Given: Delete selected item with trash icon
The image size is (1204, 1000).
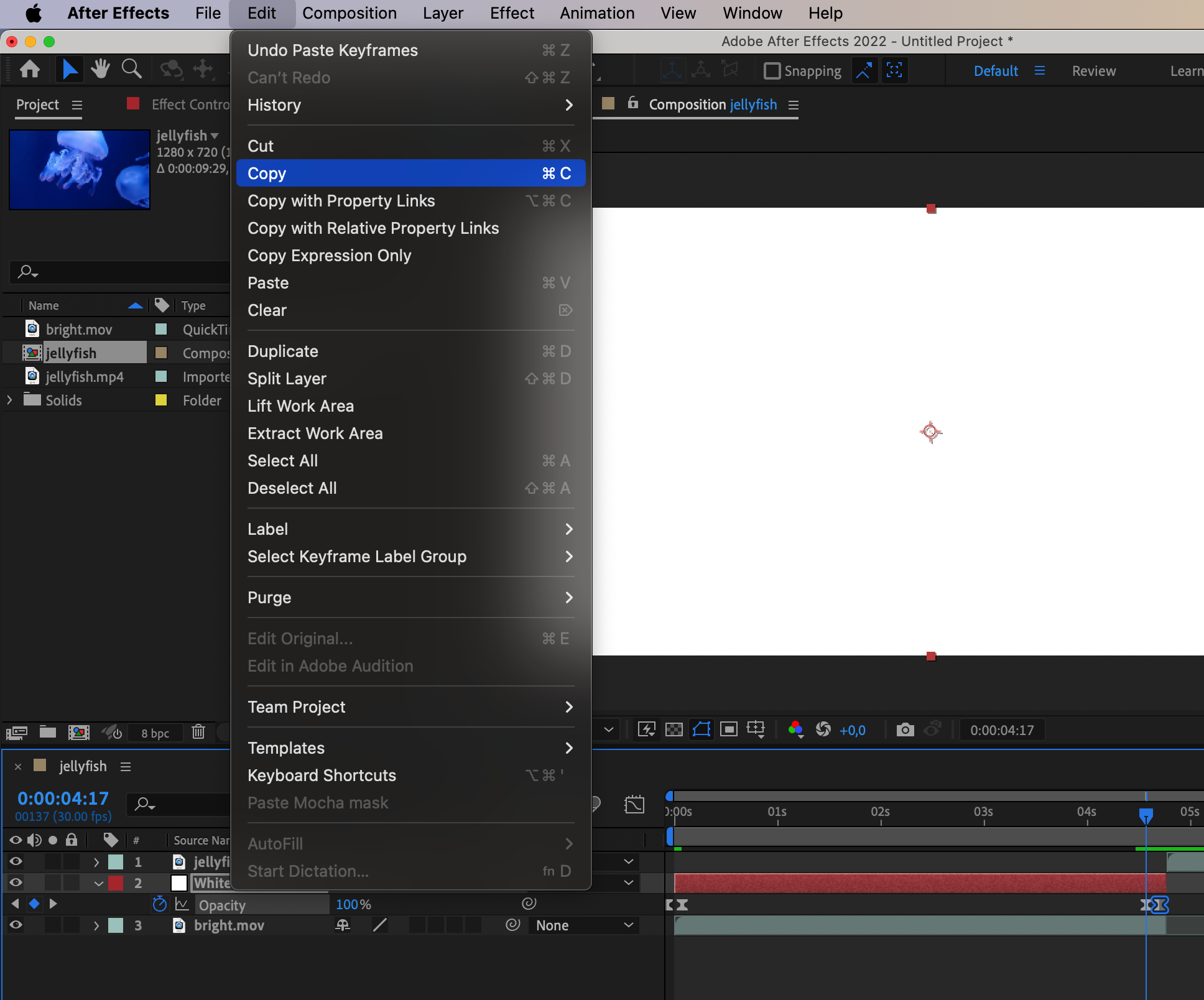Looking at the screenshot, I should pos(198,731).
